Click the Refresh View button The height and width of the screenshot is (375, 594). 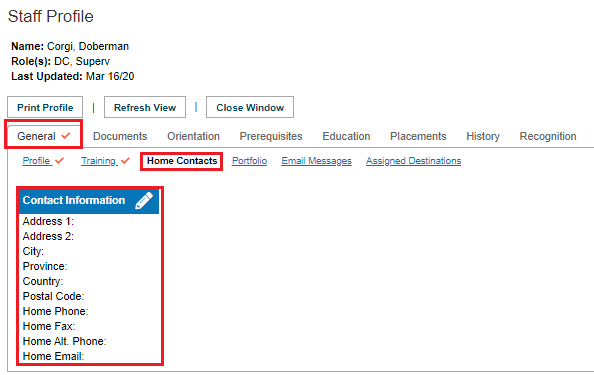(x=145, y=107)
